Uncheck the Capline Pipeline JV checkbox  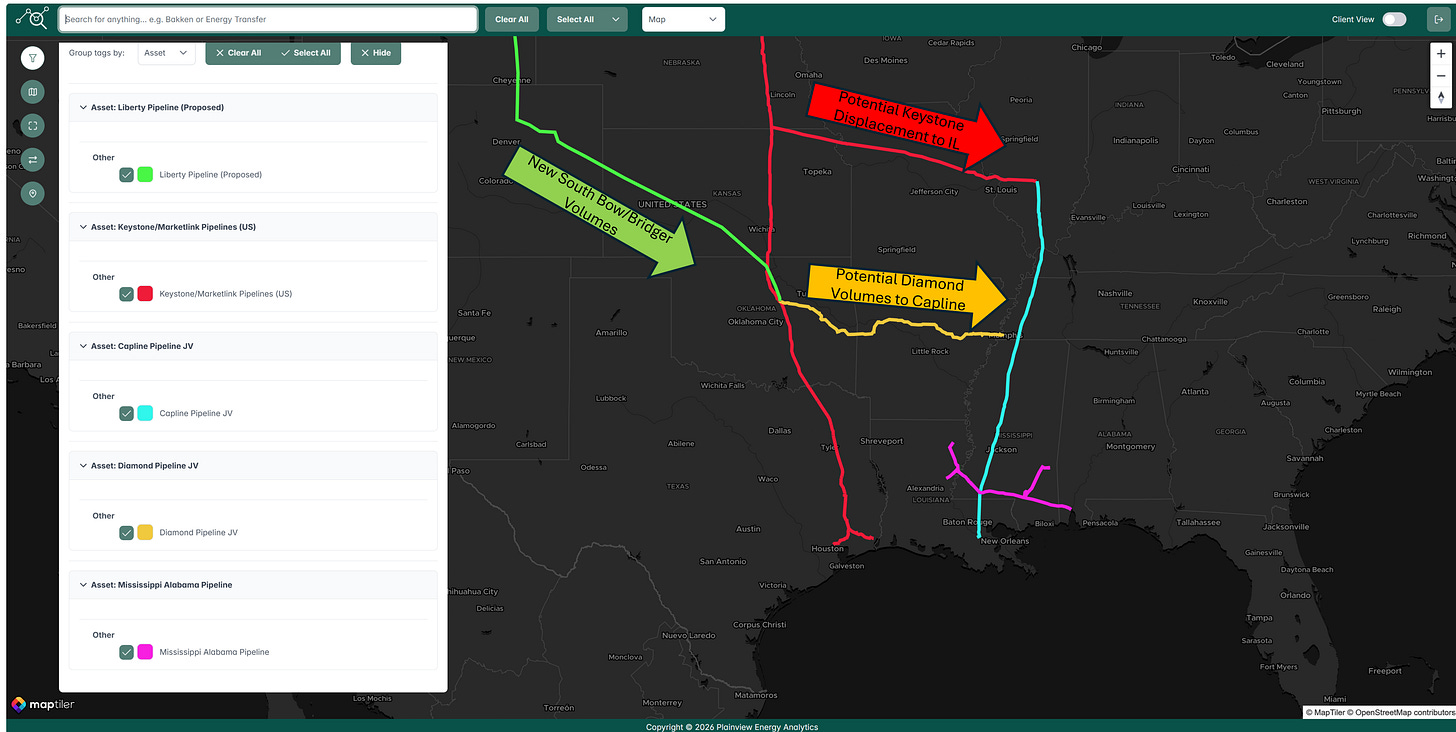coord(126,413)
